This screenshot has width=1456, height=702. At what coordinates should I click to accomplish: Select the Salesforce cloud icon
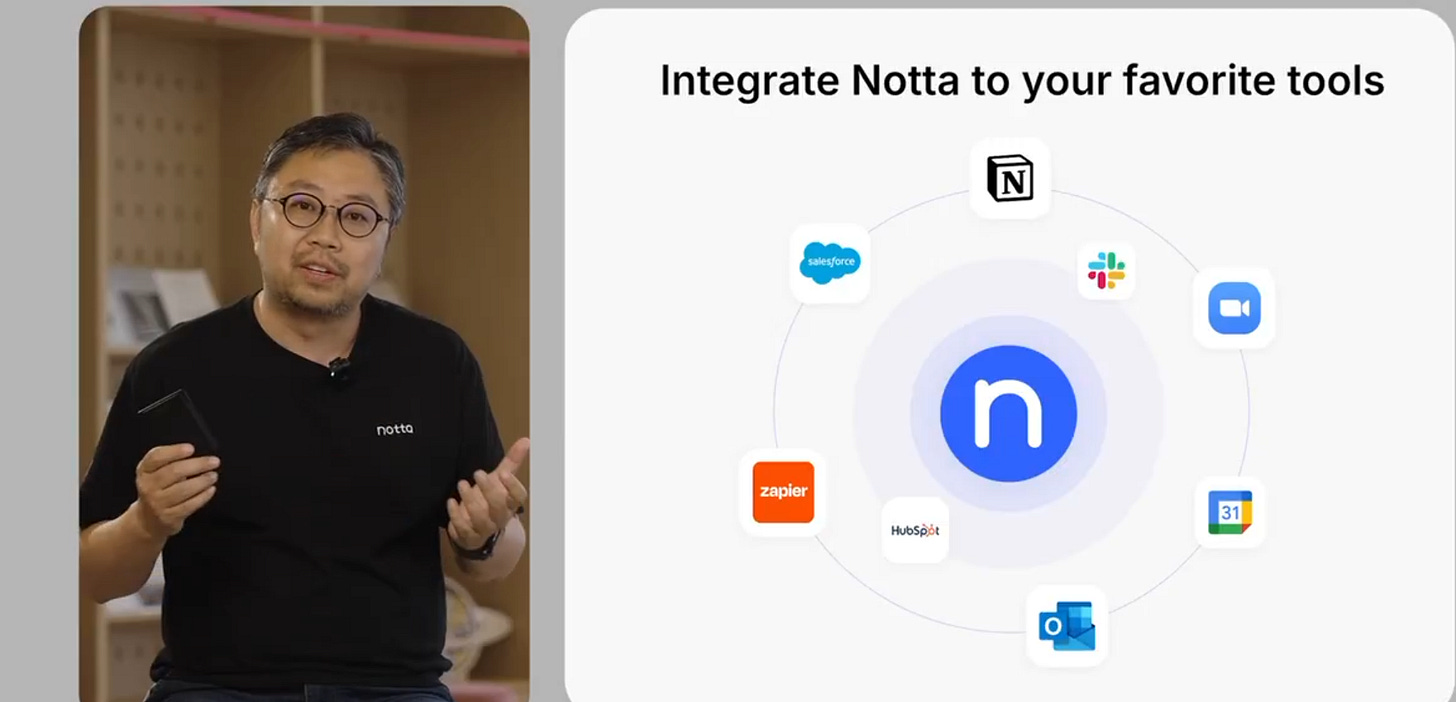pos(830,264)
